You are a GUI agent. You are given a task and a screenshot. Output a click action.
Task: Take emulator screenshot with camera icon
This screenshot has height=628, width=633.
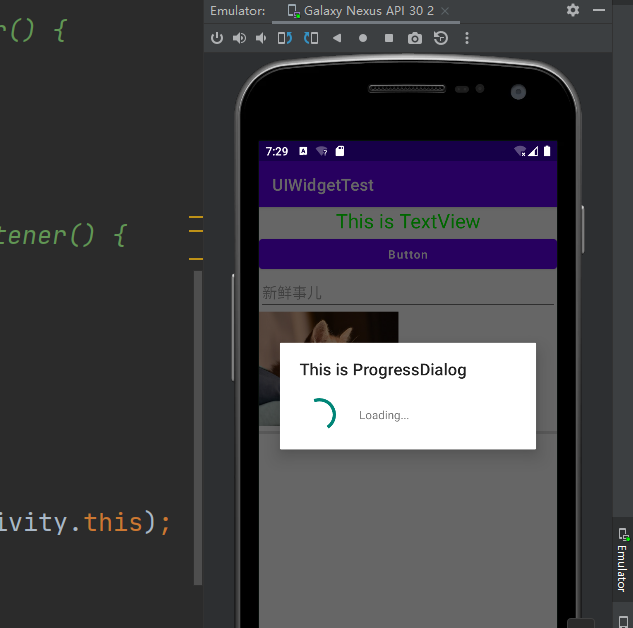click(x=415, y=38)
